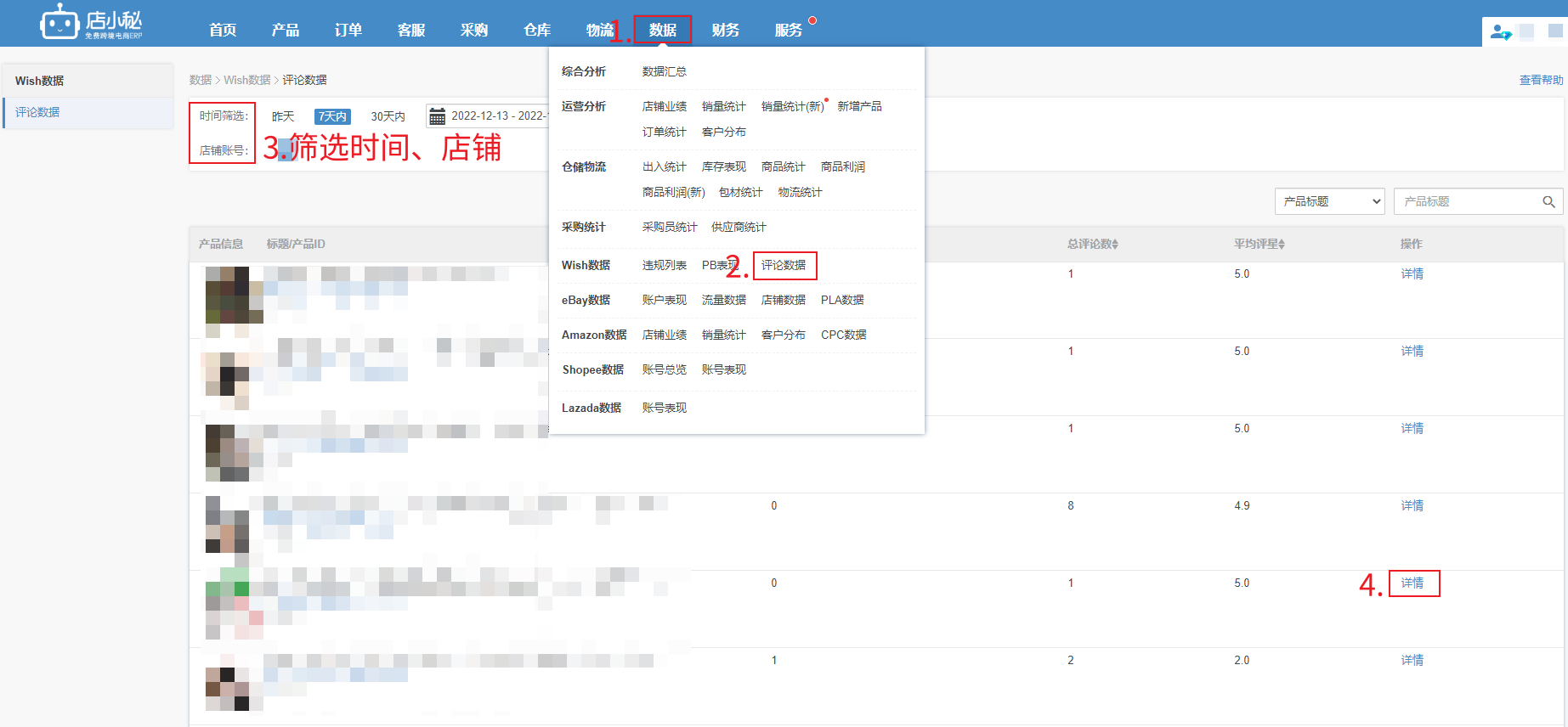Open the user account icon

click(x=1500, y=32)
